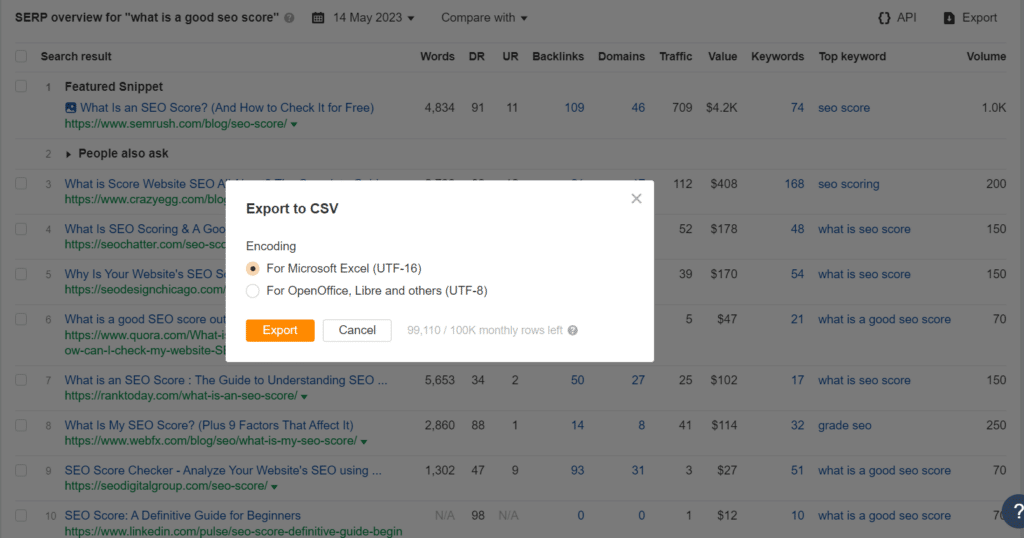The image size is (1024, 538).
Task: Sort by the Words column header
Action: 437,56
